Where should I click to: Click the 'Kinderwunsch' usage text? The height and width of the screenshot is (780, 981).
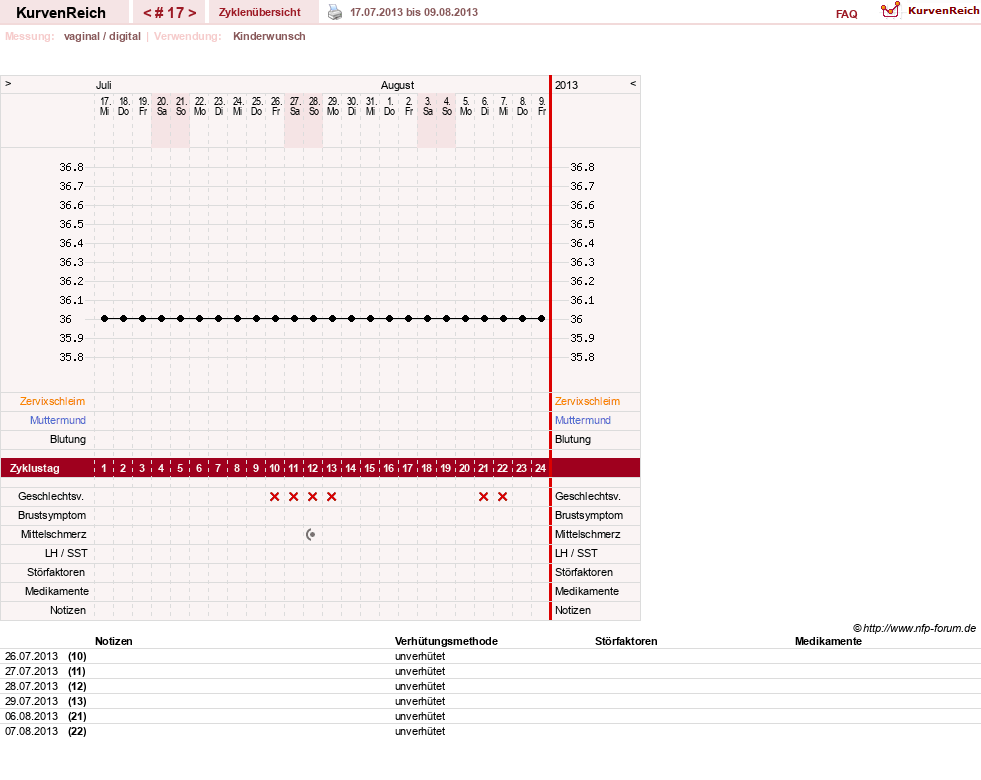269,36
